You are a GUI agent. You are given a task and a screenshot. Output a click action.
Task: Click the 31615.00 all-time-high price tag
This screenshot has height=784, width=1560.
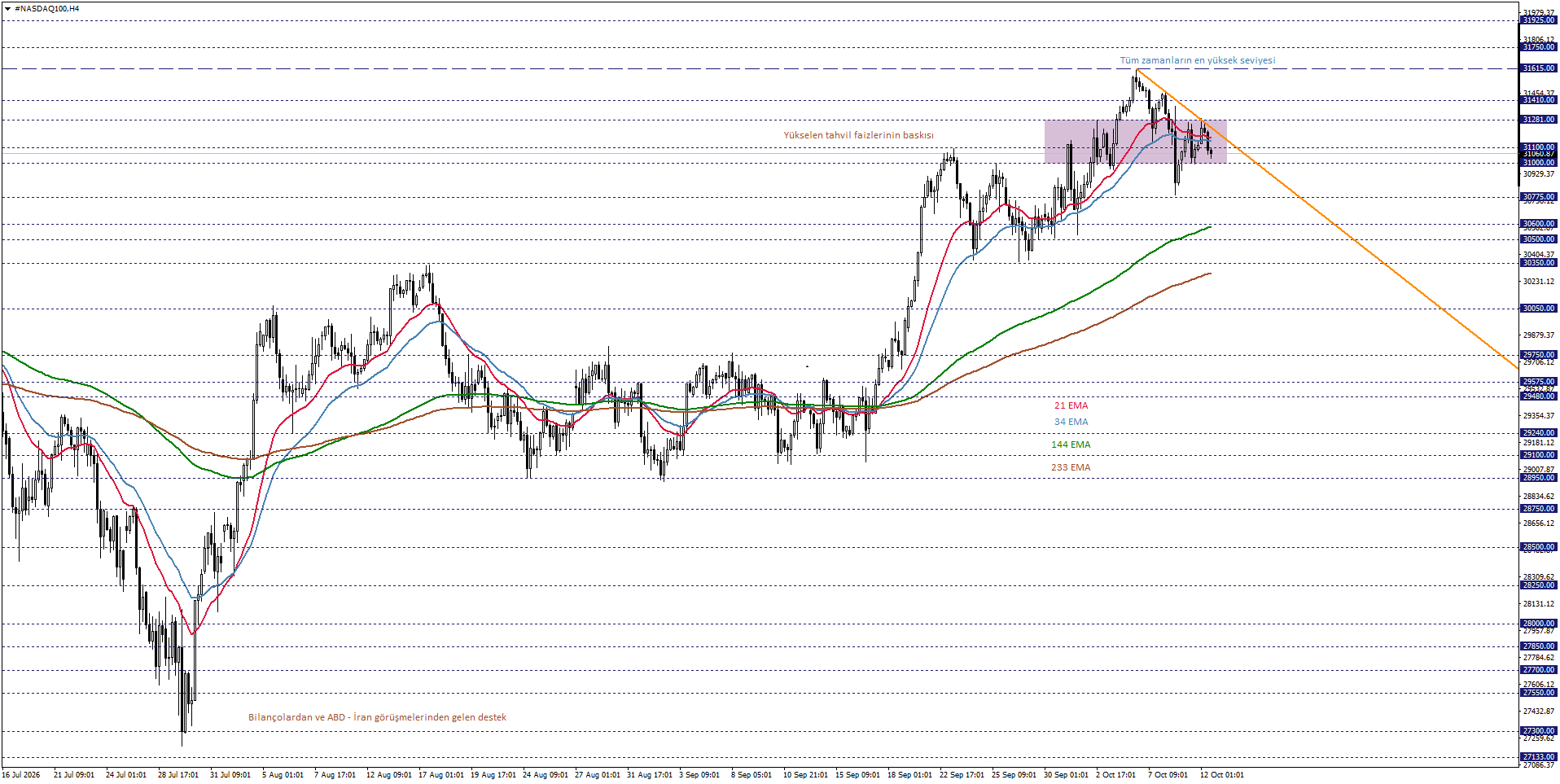point(1538,68)
